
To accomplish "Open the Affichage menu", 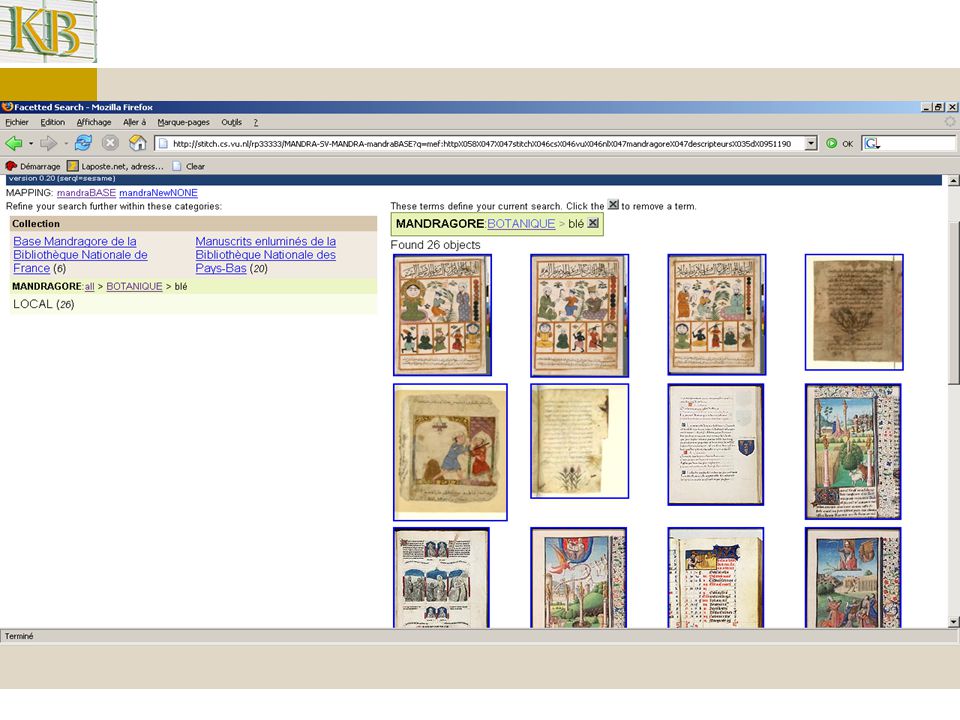I will click(x=94, y=122).
